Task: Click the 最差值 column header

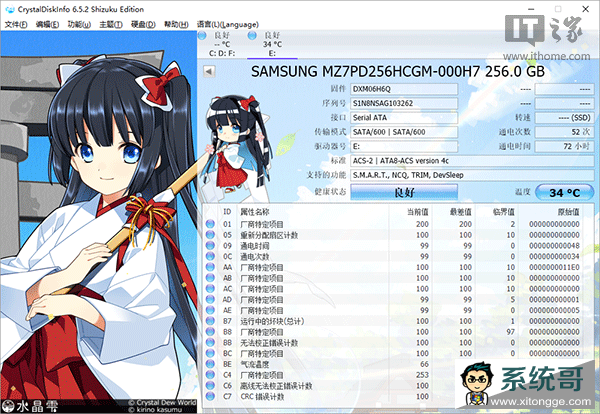Action: point(461,212)
